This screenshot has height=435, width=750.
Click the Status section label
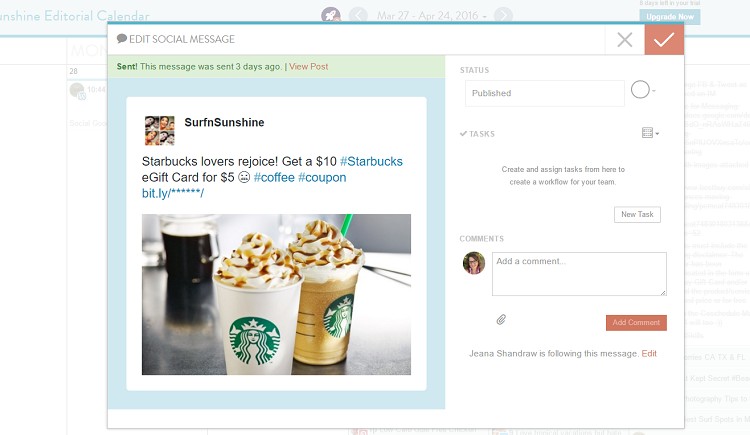[x=474, y=70]
